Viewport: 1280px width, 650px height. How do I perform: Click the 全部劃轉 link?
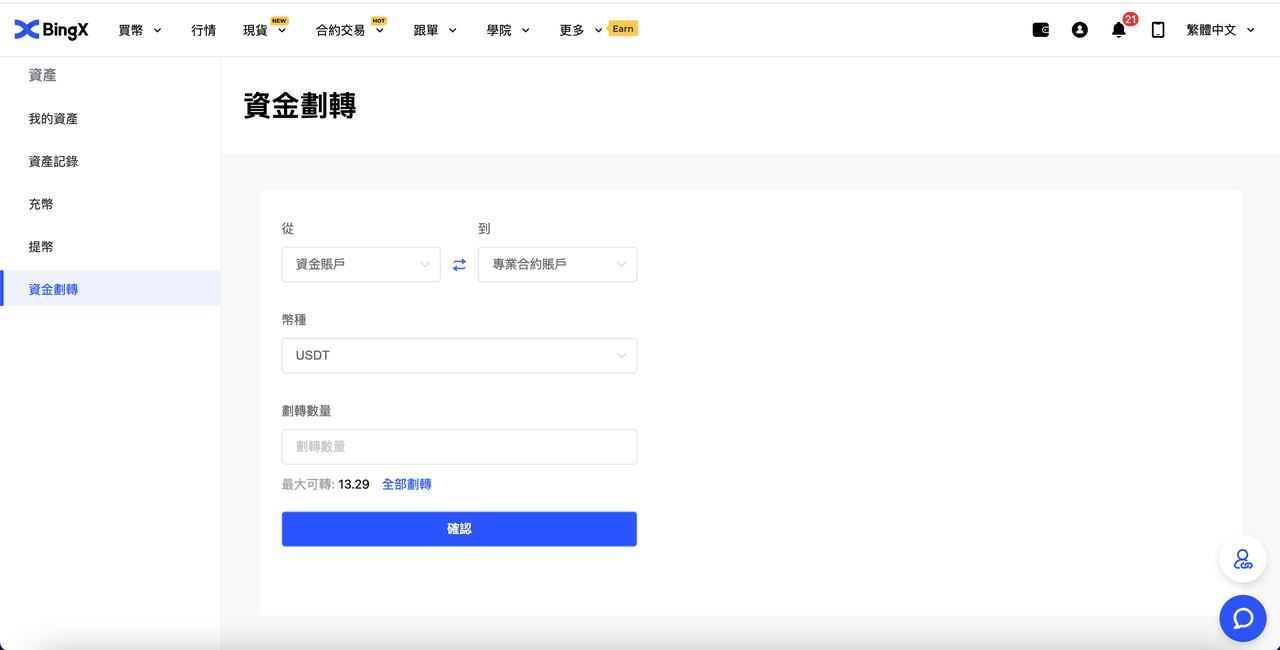click(406, 484)
